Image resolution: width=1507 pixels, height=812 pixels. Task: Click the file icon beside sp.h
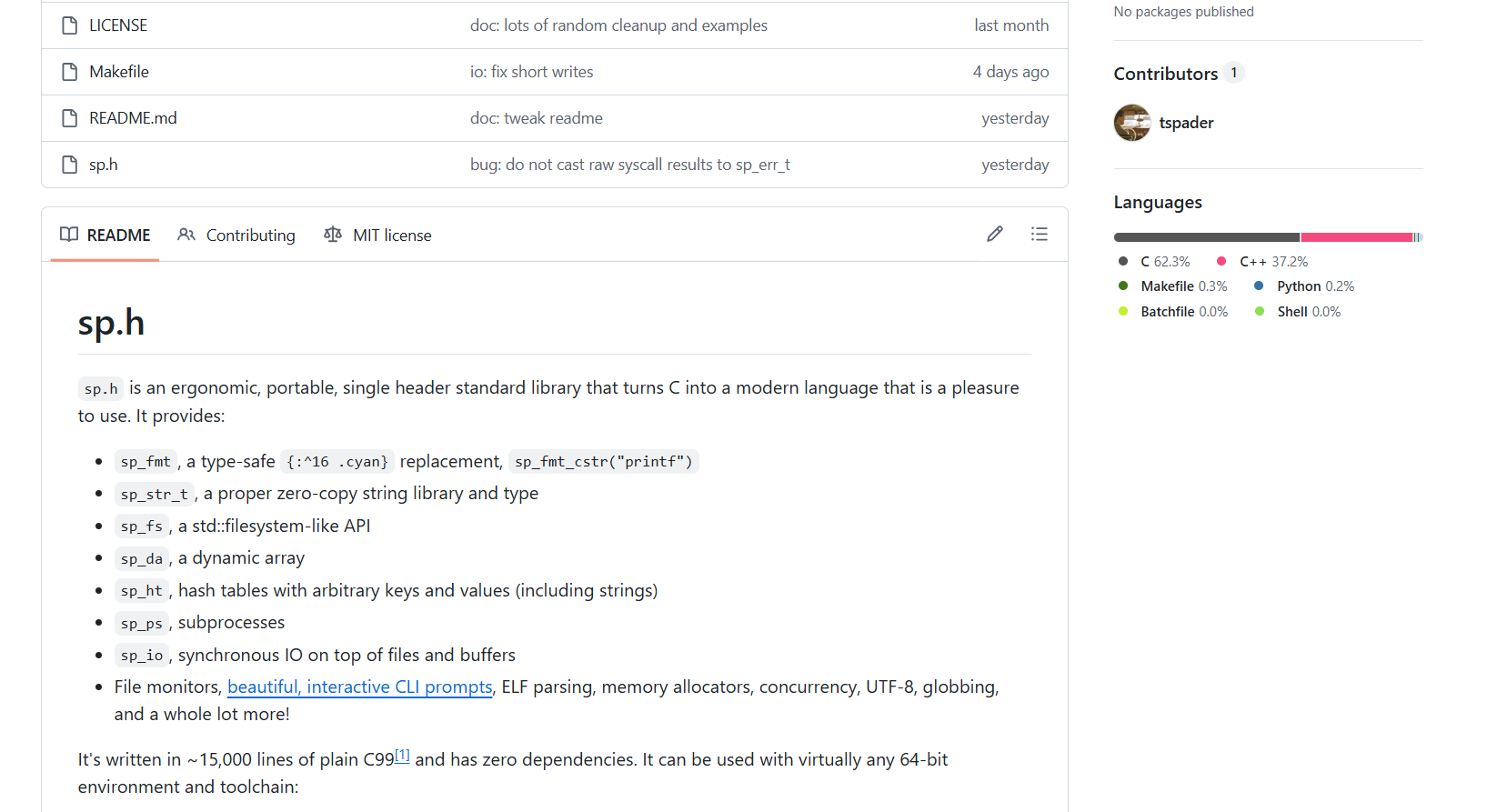point(70,165)
